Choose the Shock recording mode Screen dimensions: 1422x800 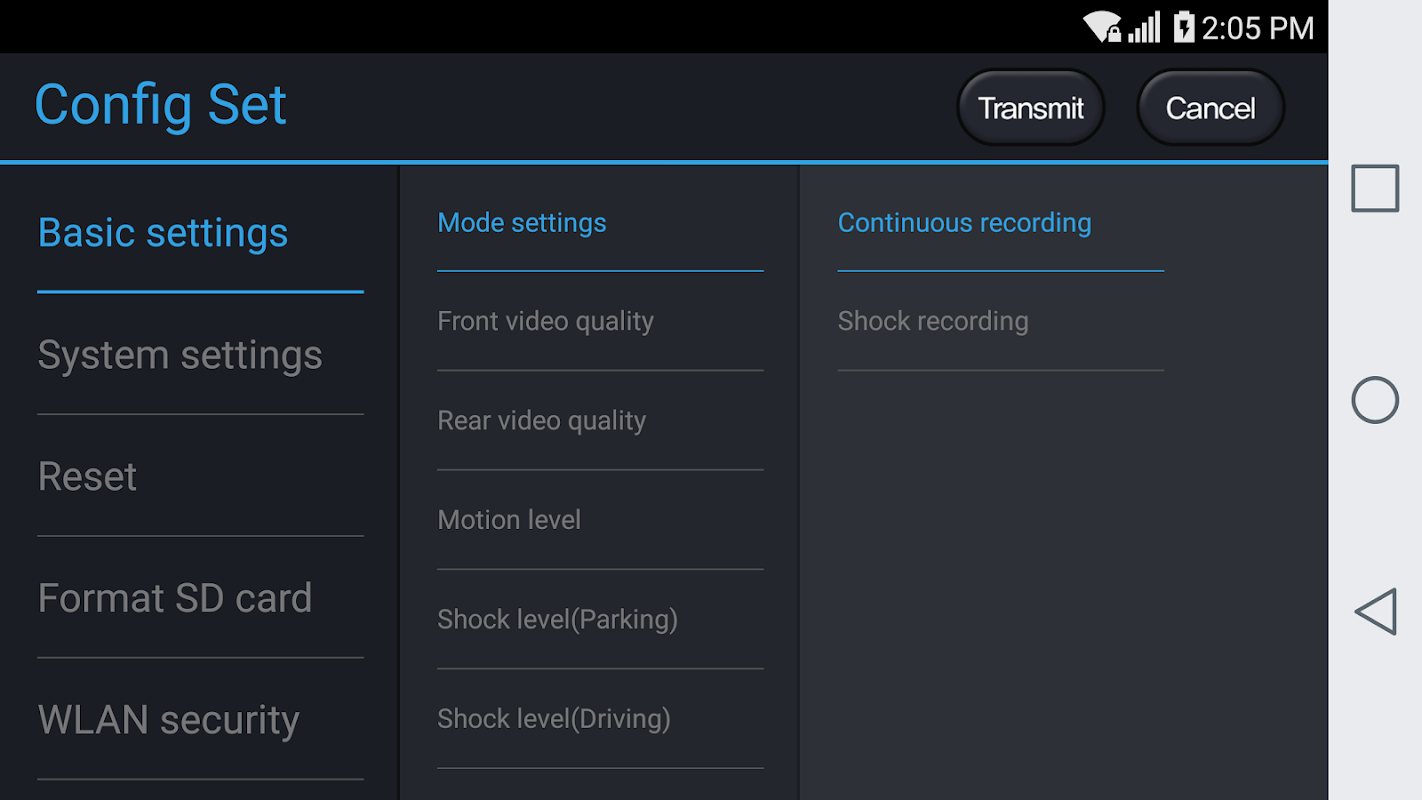(933, 321)
